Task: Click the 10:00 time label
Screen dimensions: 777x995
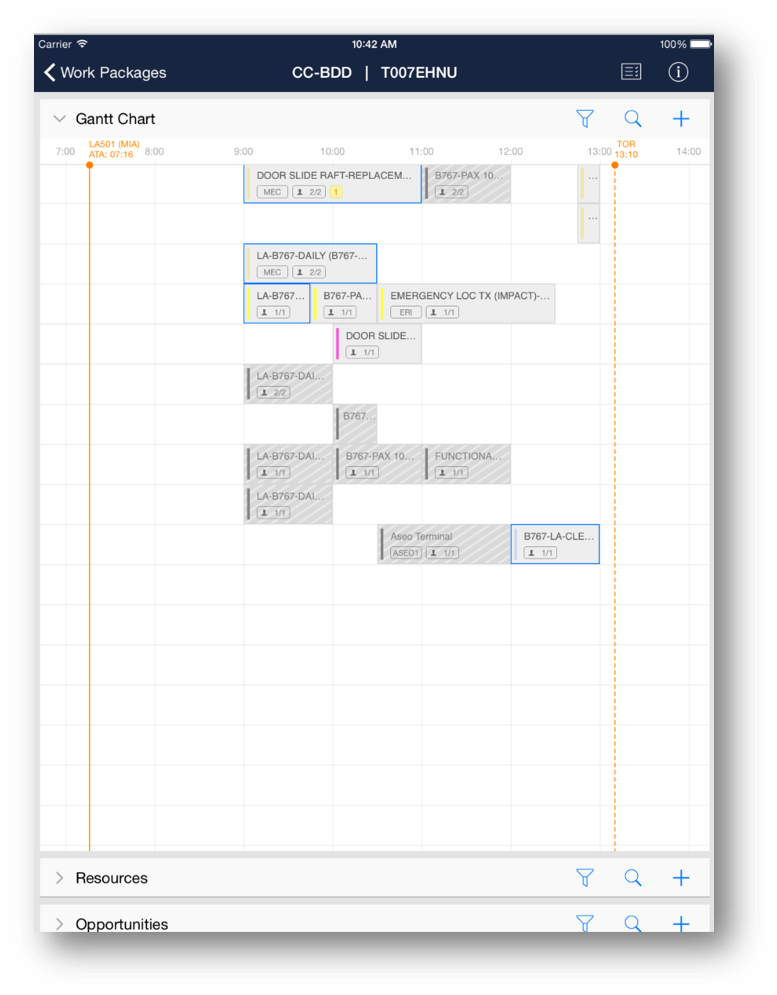Action: 333,152
